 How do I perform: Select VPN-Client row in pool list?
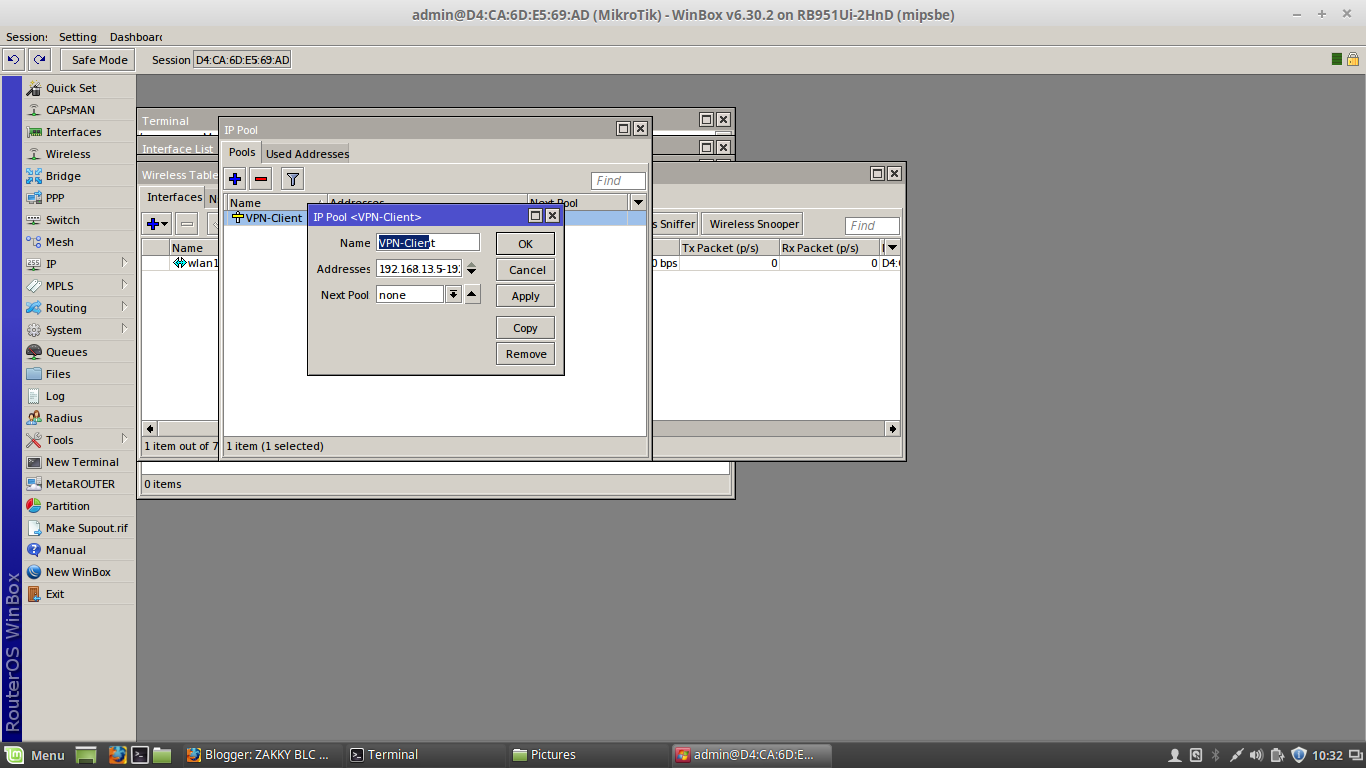tap(436, 218)
